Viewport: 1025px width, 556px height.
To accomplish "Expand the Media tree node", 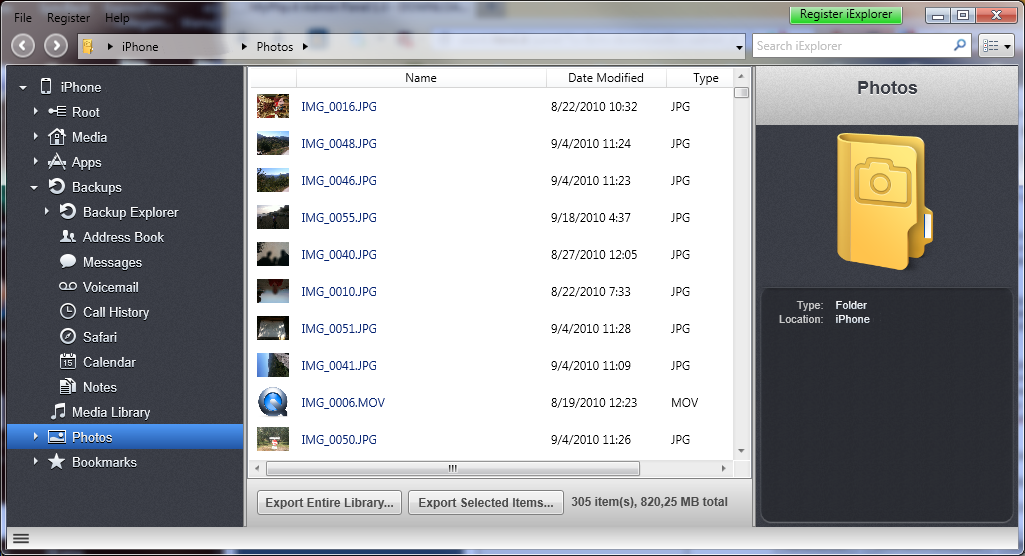I will (35, 137).
